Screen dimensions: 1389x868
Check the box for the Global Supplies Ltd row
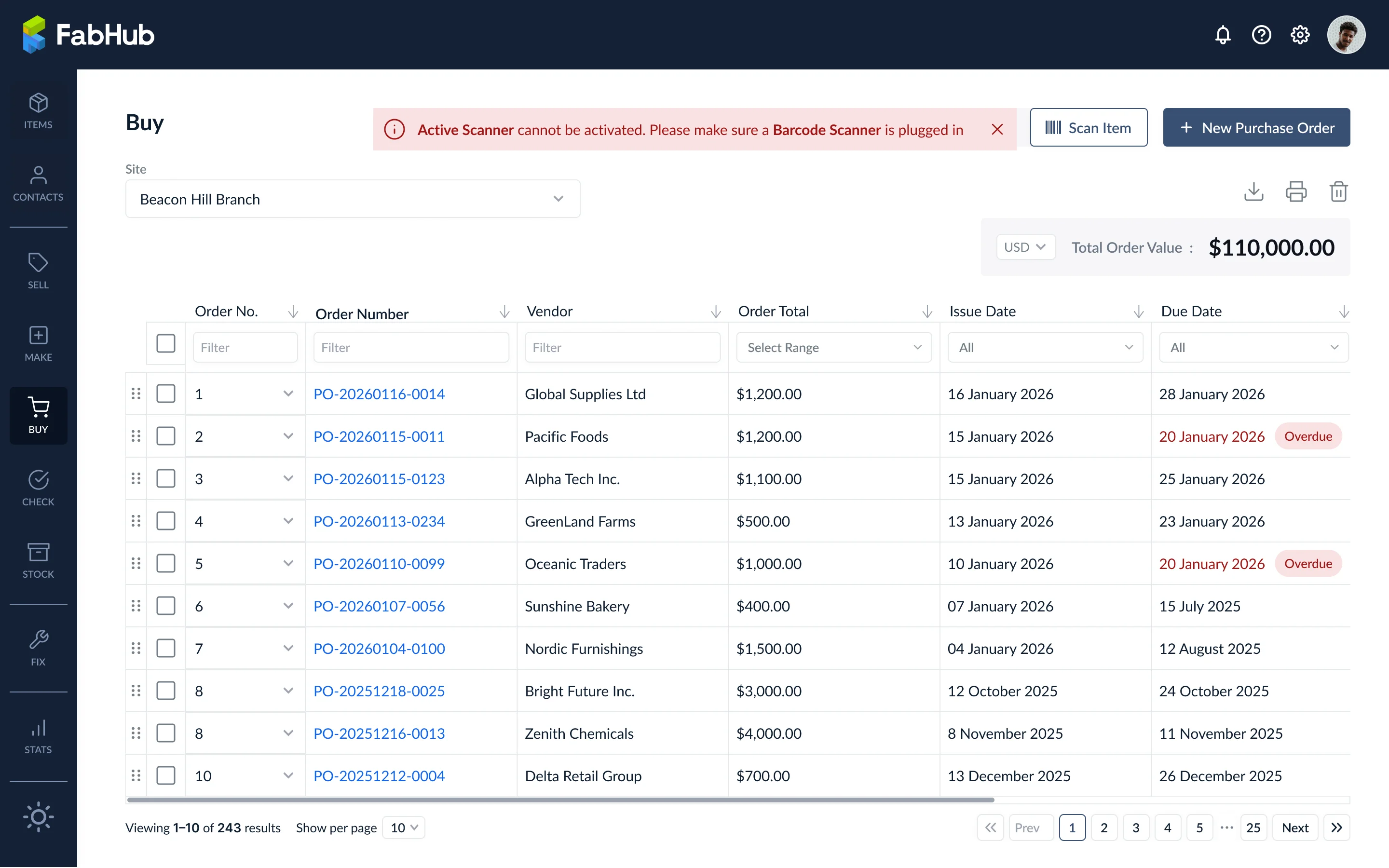click(166, 394)
